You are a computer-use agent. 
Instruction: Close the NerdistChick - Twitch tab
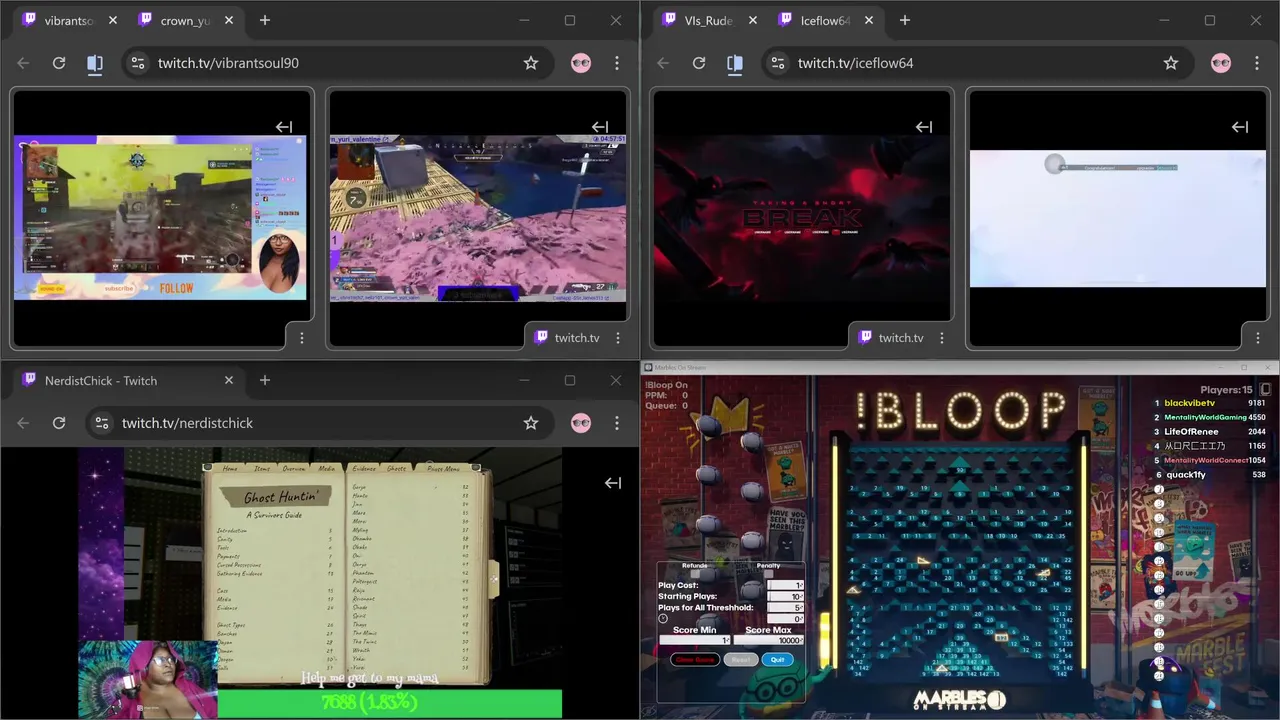point(229,380)
